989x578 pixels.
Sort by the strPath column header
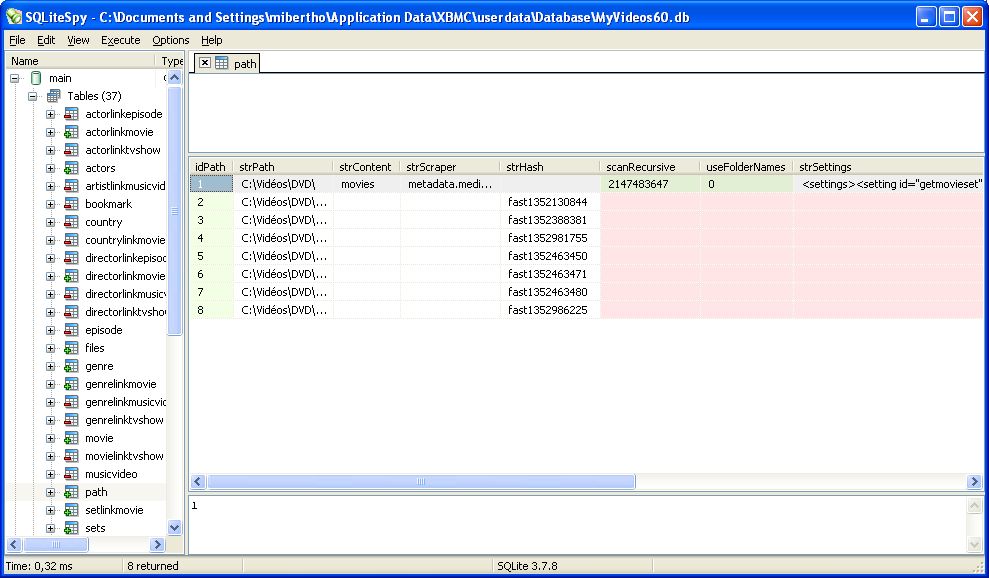point(283,167)
